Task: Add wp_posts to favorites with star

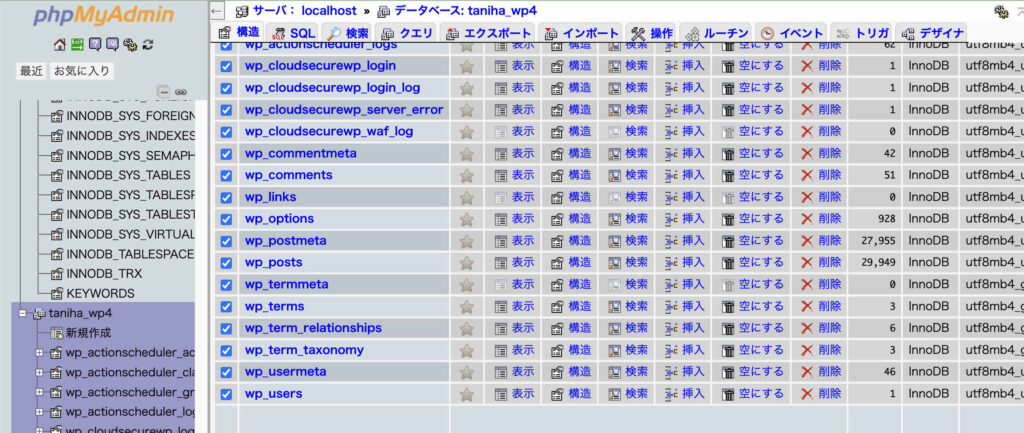Action: [466, 263]
